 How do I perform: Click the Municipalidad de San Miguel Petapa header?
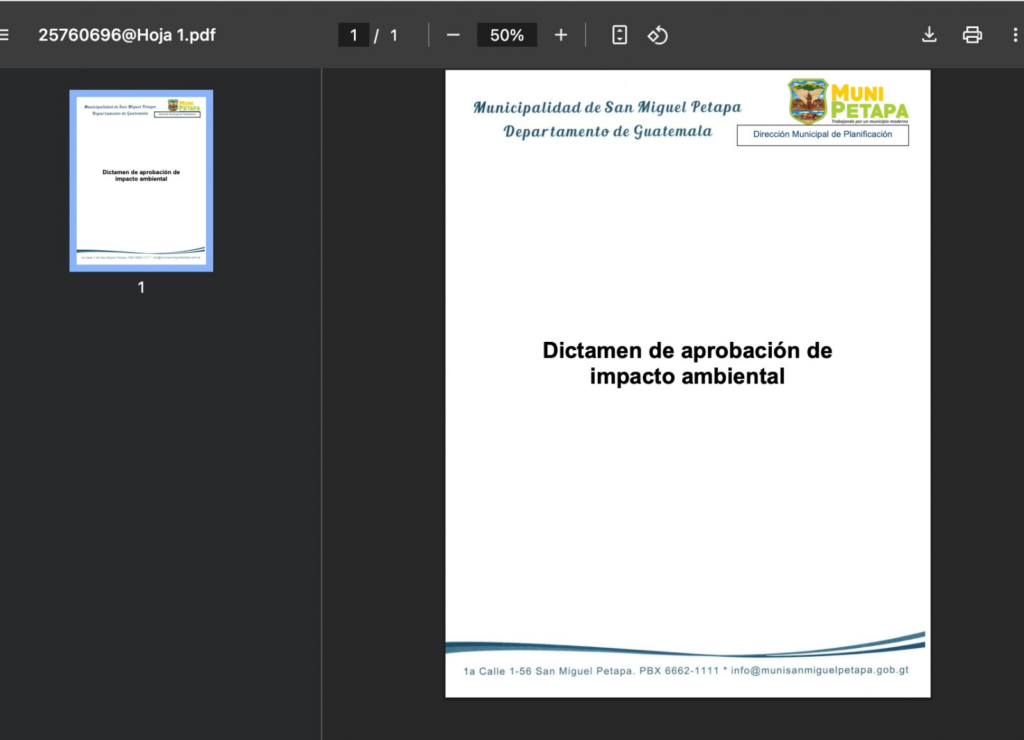[607, 107]
